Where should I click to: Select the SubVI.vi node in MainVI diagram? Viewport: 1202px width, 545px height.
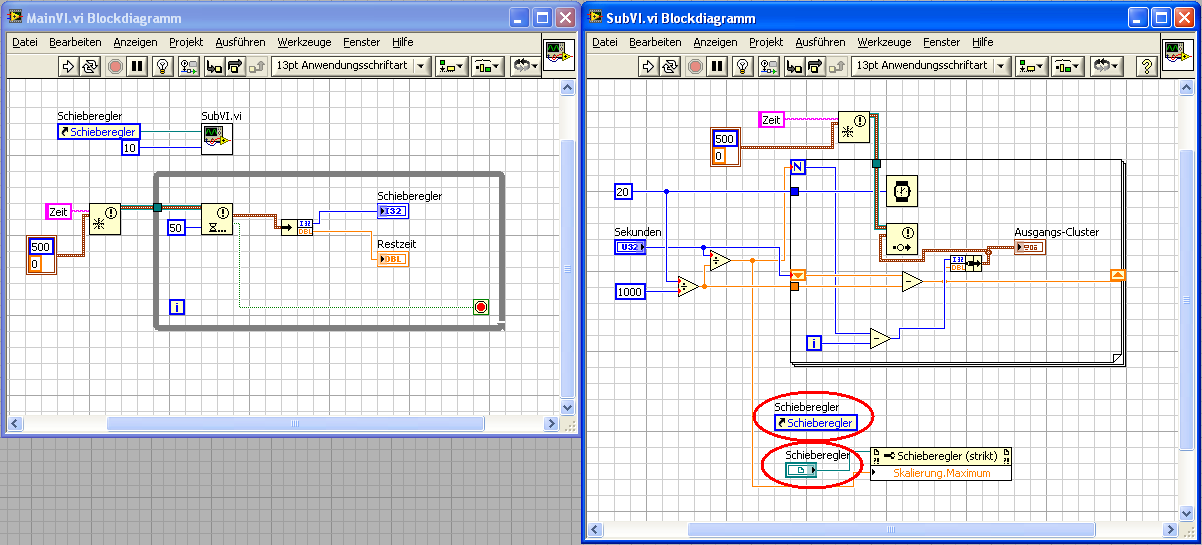coord(216,139)
